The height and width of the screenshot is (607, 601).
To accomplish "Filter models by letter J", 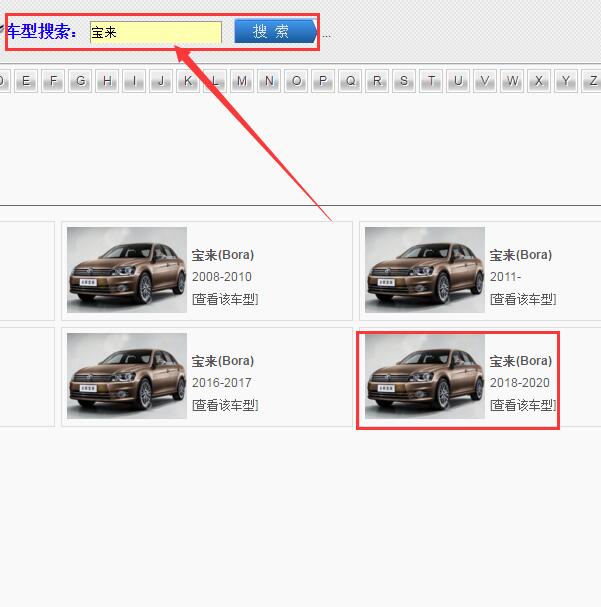I will 161,81.
